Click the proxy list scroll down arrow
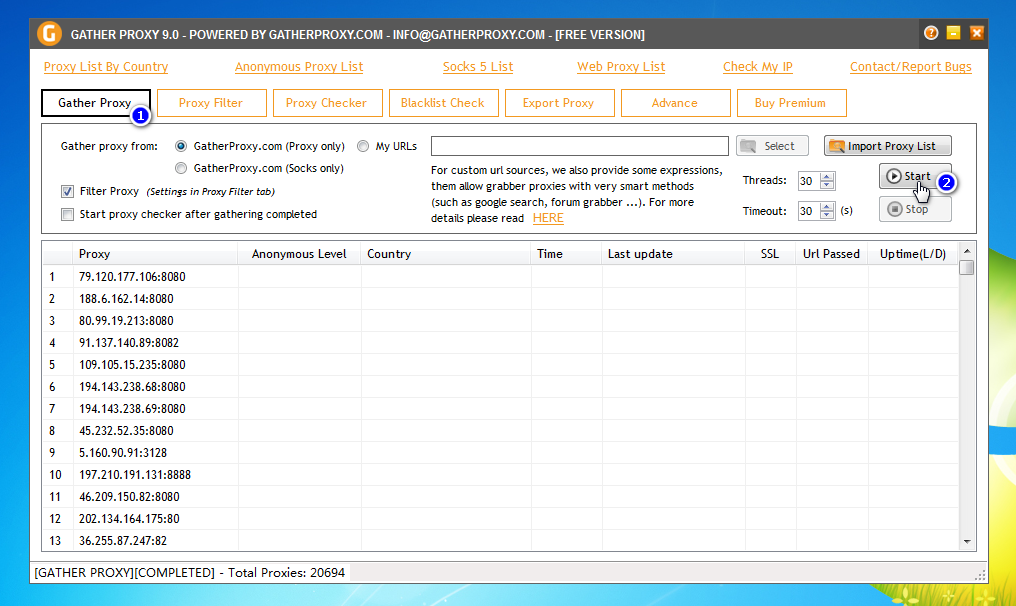This screenshot has height=606, width=1016. pyautogui.click(x=967, y=542)
